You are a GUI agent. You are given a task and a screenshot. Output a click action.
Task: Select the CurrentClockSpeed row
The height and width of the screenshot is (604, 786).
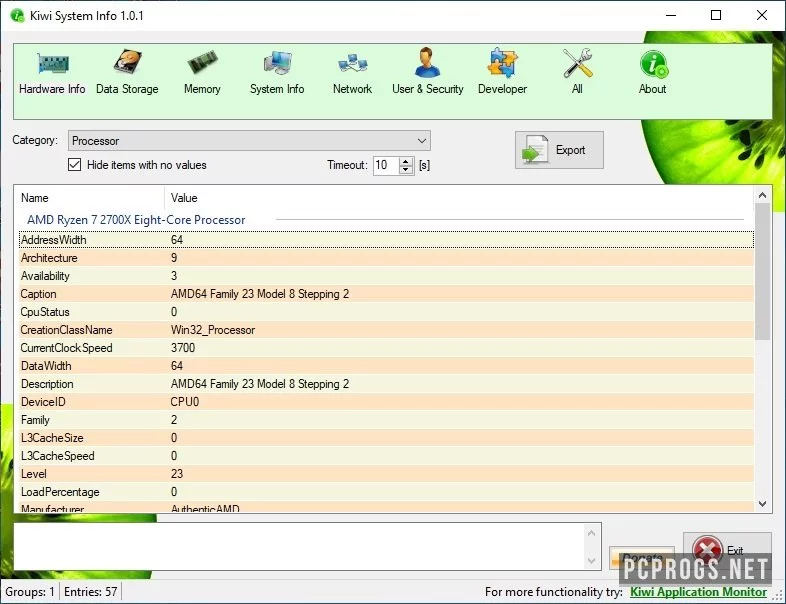click(x=386, y=348)
